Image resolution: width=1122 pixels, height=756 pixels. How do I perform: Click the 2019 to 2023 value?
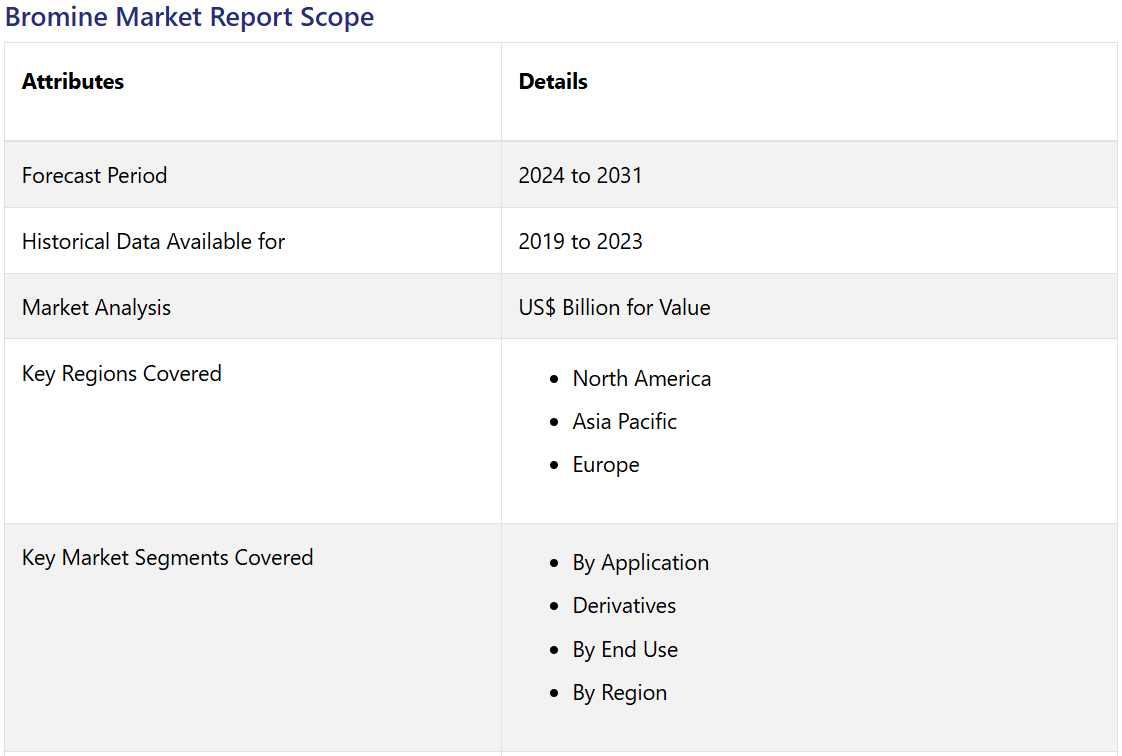(x=580, y=242)
